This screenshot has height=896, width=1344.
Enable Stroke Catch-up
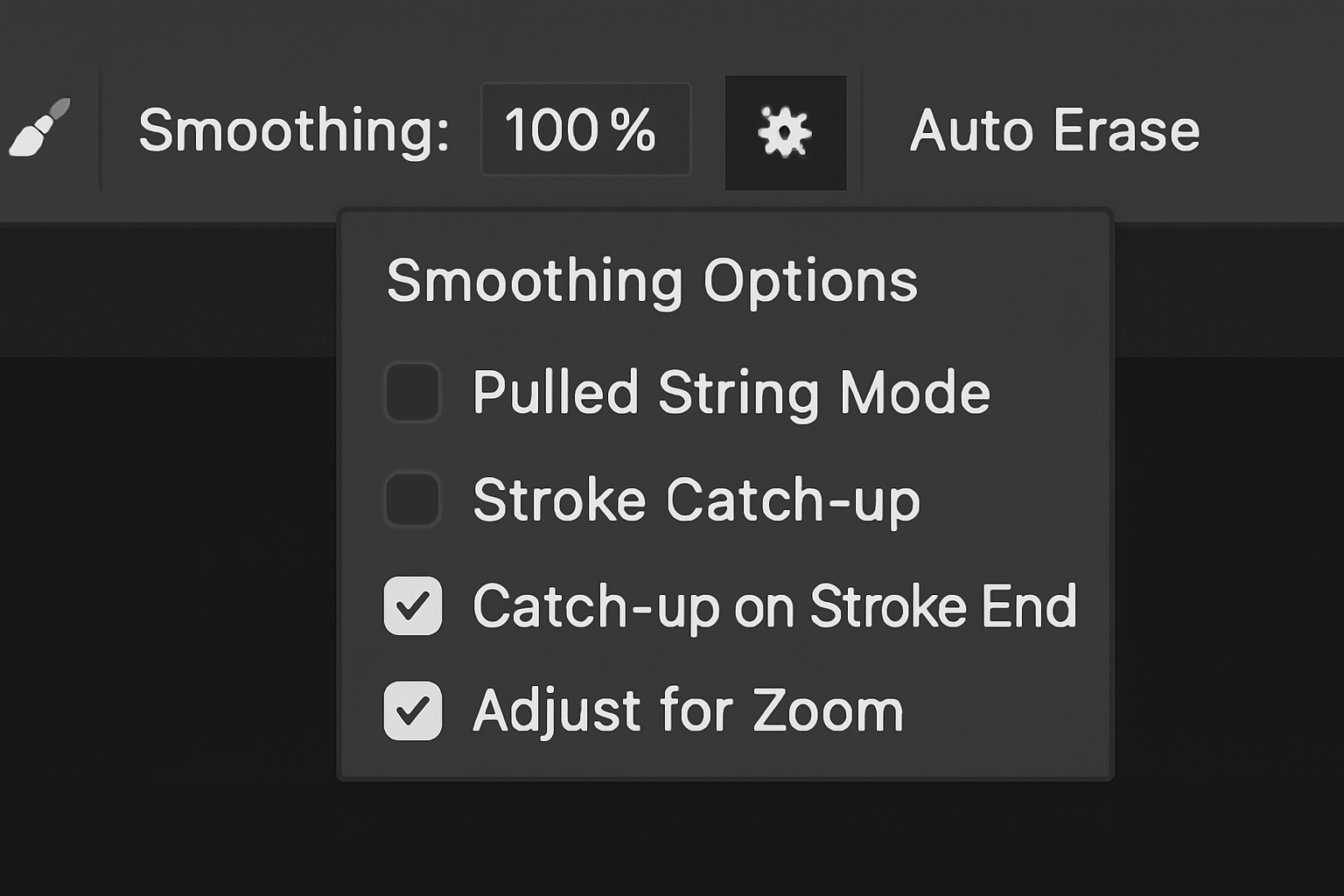coord(412,500)
